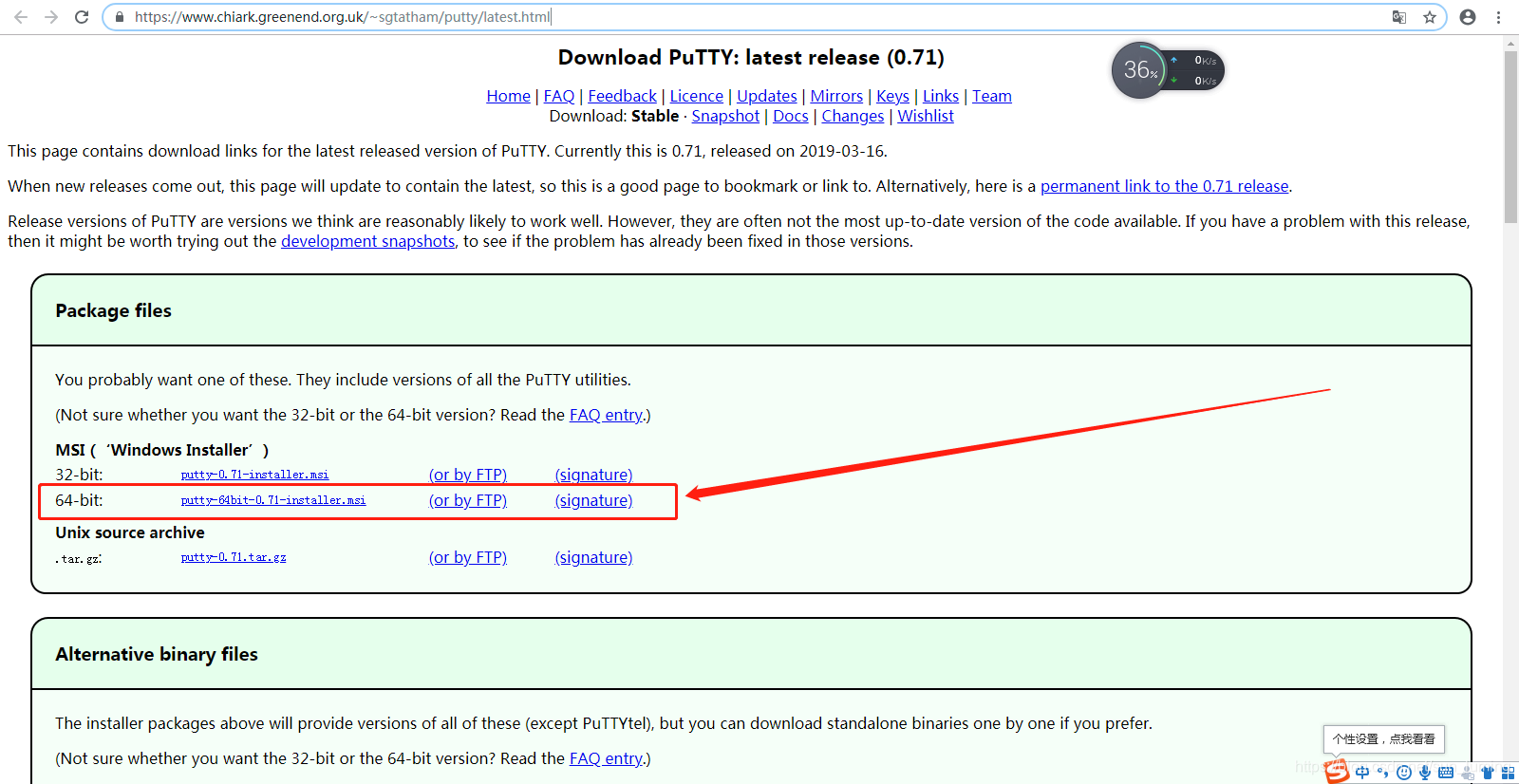Open the Sogou soft keyboard icon
This screenshot has width=1519, height=784.
1446,773
